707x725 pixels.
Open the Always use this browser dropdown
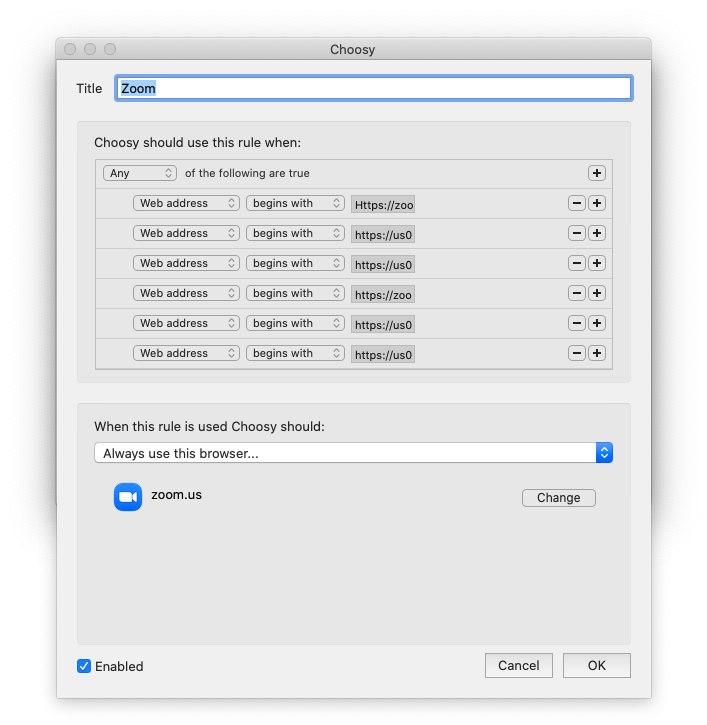[x=353, y=453]
